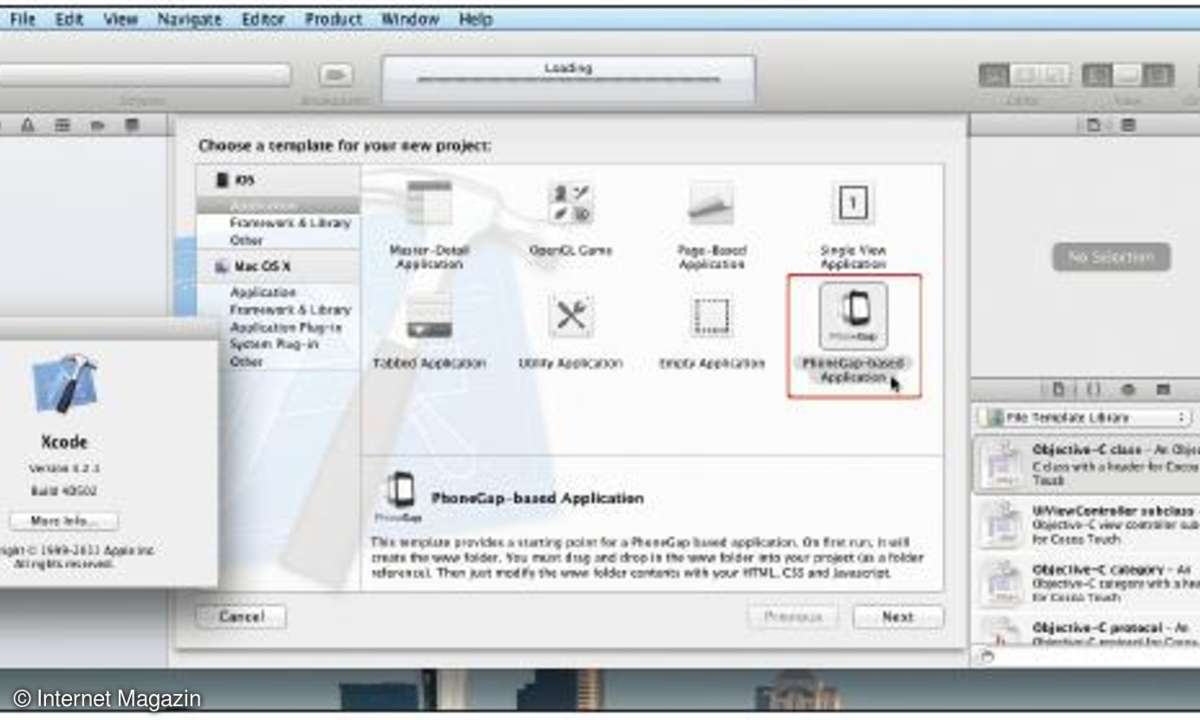Switch to the Standard editor
This screenshot has height=720, width=1200.
click(x=993, y=75)
